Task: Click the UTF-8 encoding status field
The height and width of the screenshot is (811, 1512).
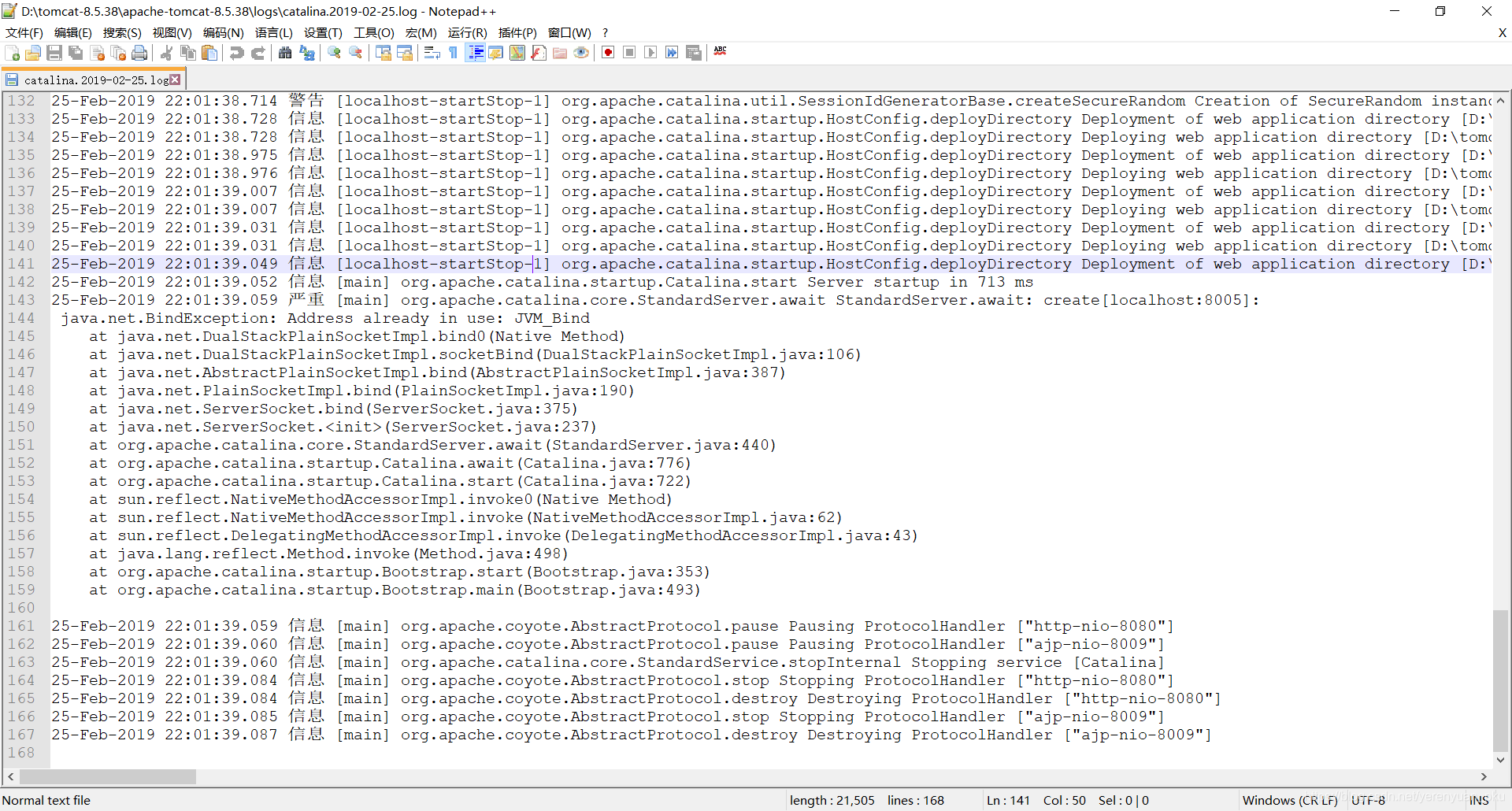Action: (1368, 801)
